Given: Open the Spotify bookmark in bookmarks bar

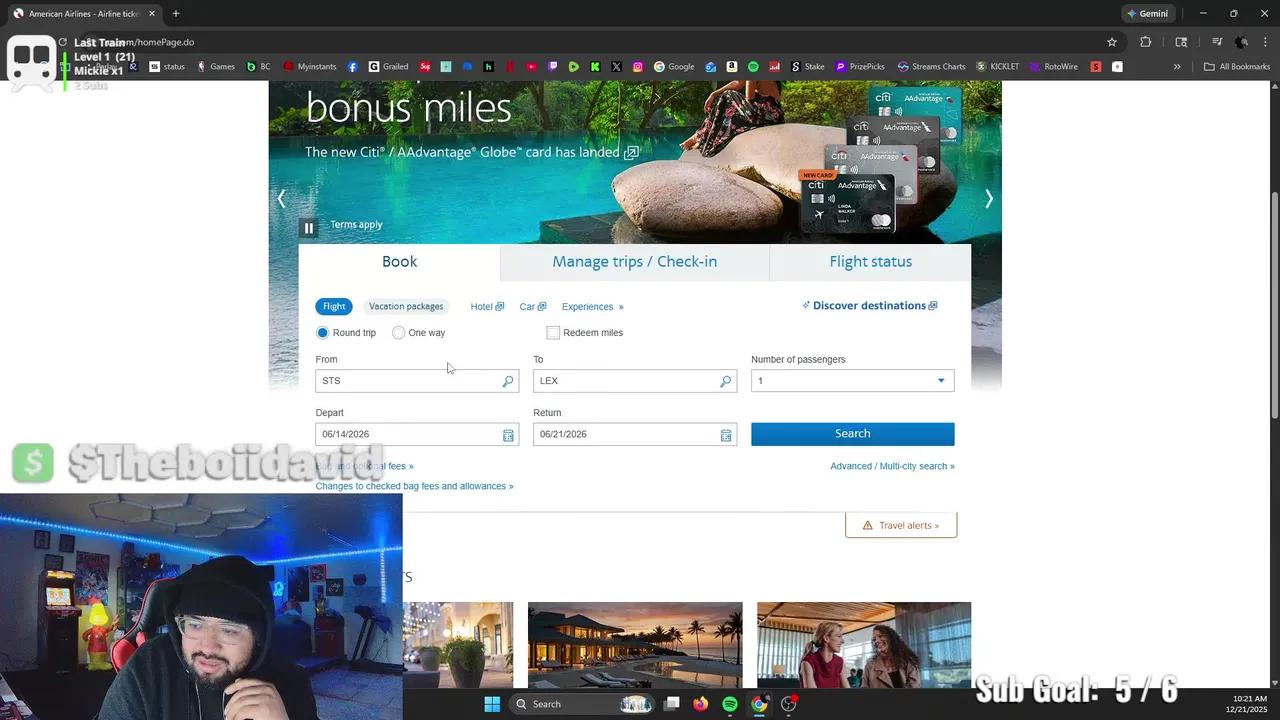Looking at the screenshot, I should 754,67.
